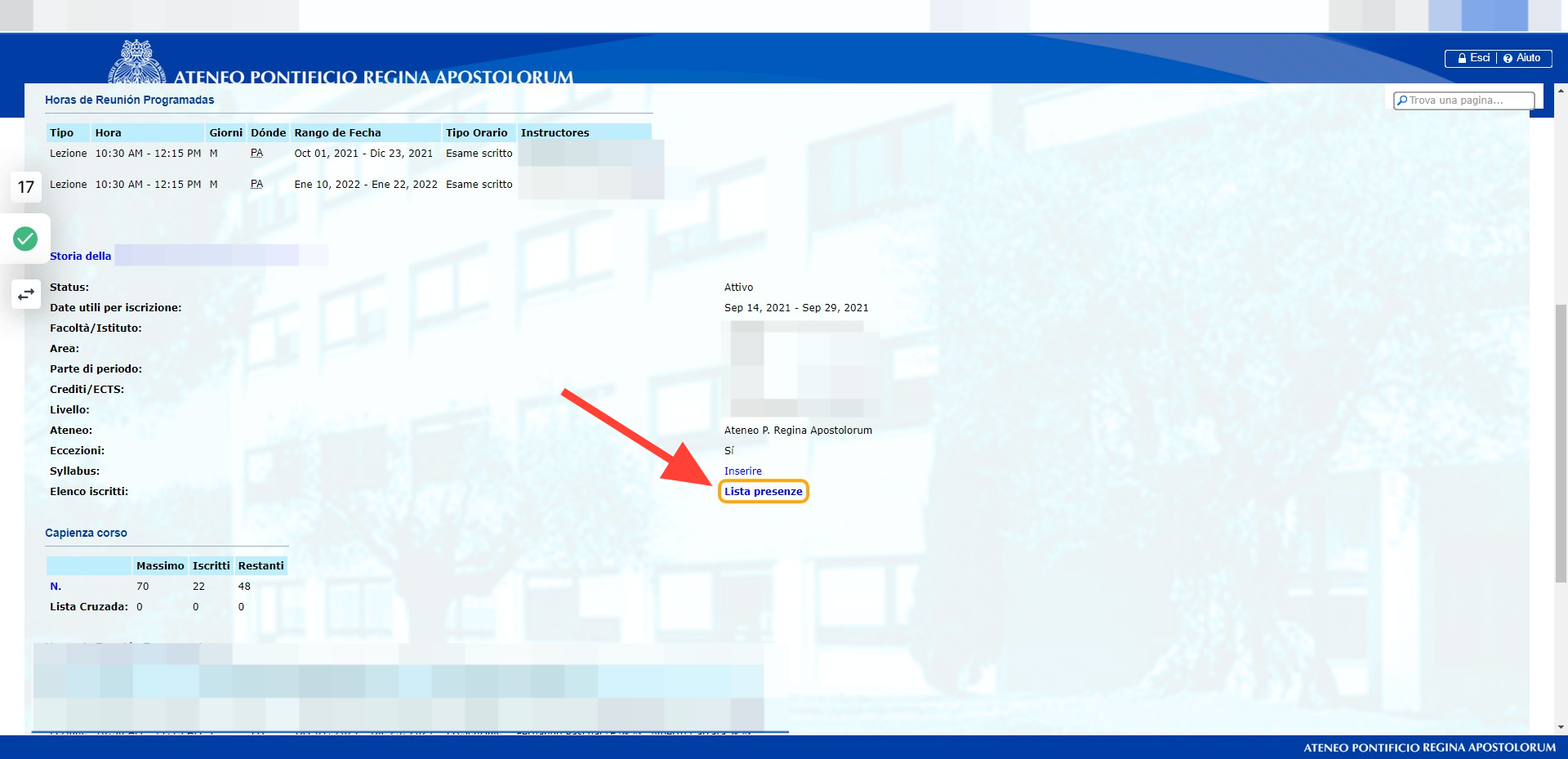This screenshot has height=759, width=1568.
Task: Click the Ateneo P. Regina Apostolorum value
Action: pyautogui.click(x=798, y=431)
